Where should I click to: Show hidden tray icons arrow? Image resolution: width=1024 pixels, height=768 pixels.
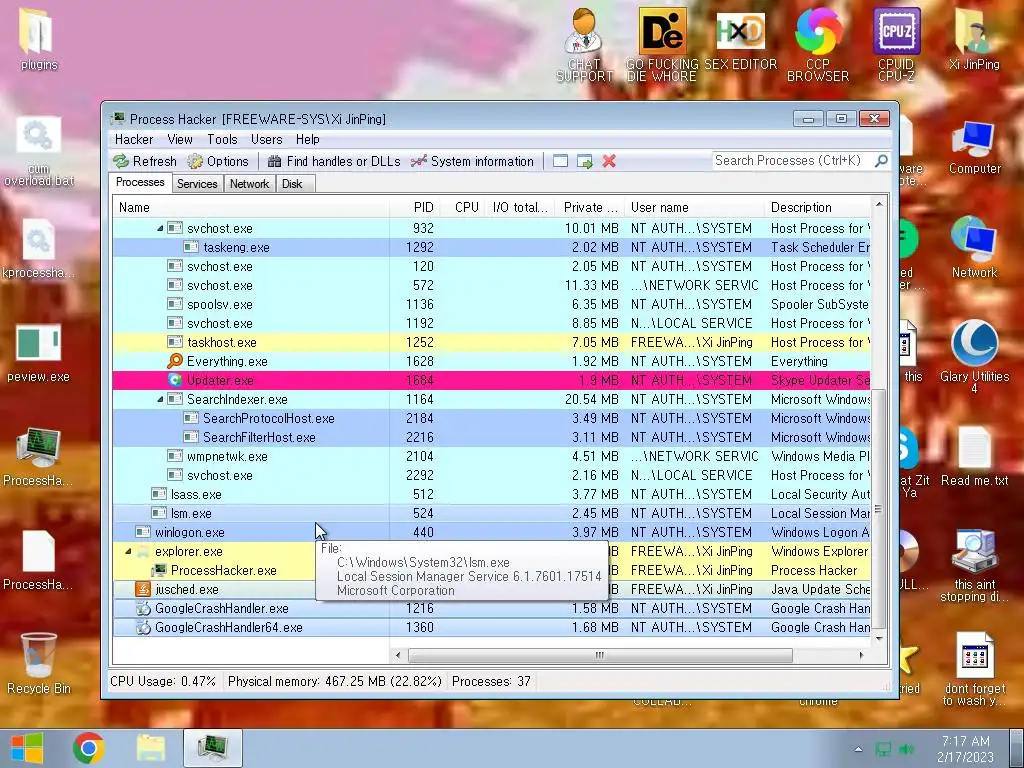point(858,749)
